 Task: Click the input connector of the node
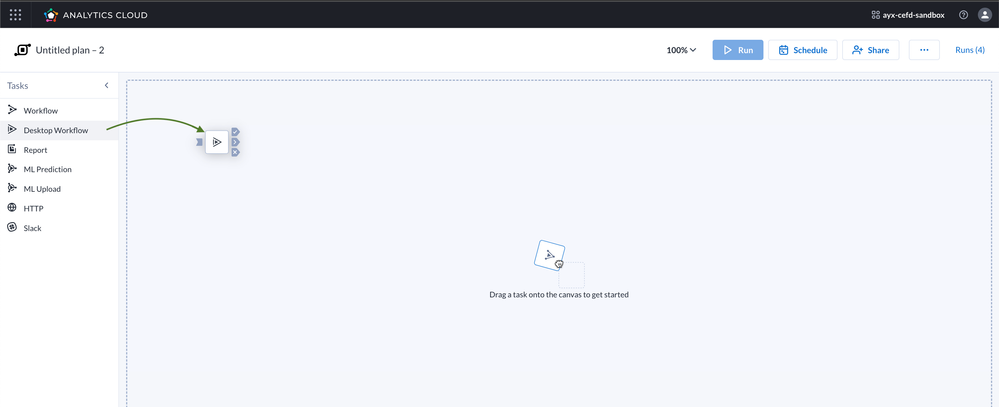199,142
